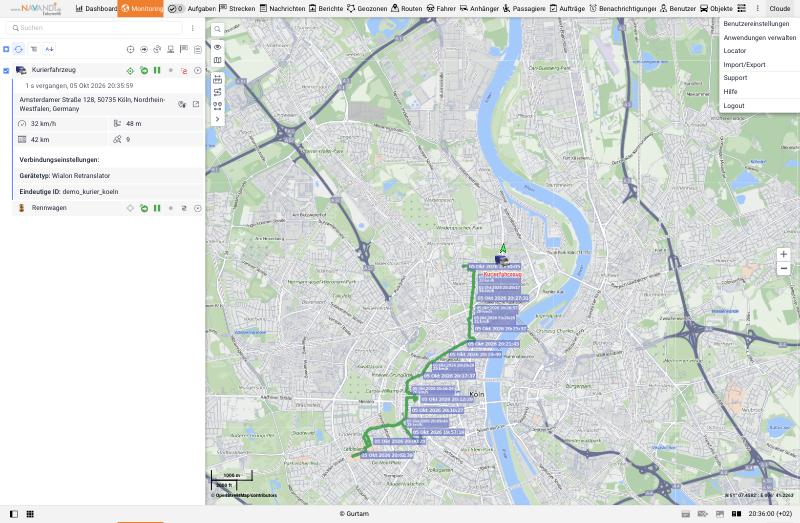Image resolution: width=800 pixels, height=523 pixels.
Task: Click Kurierfahrzeug pause icon
Action: pyautogui.click(x=157, y=71)
